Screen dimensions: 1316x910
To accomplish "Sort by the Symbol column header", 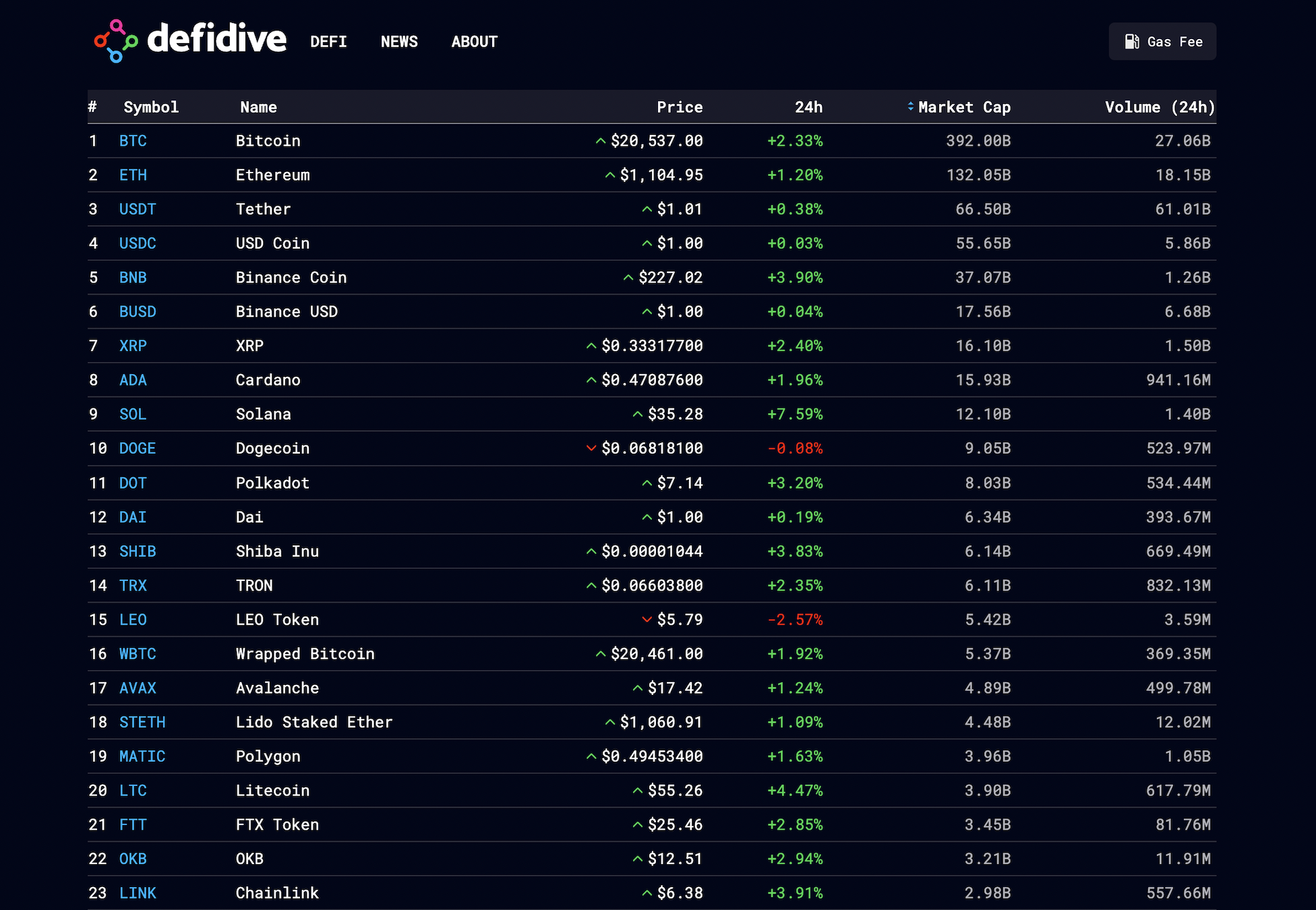I will coord(151,107).
